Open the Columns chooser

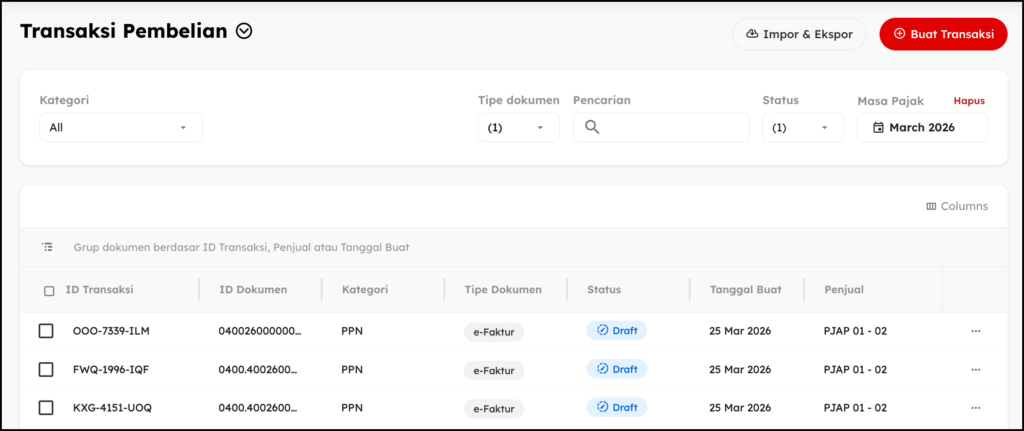click(x=957, y=206)
